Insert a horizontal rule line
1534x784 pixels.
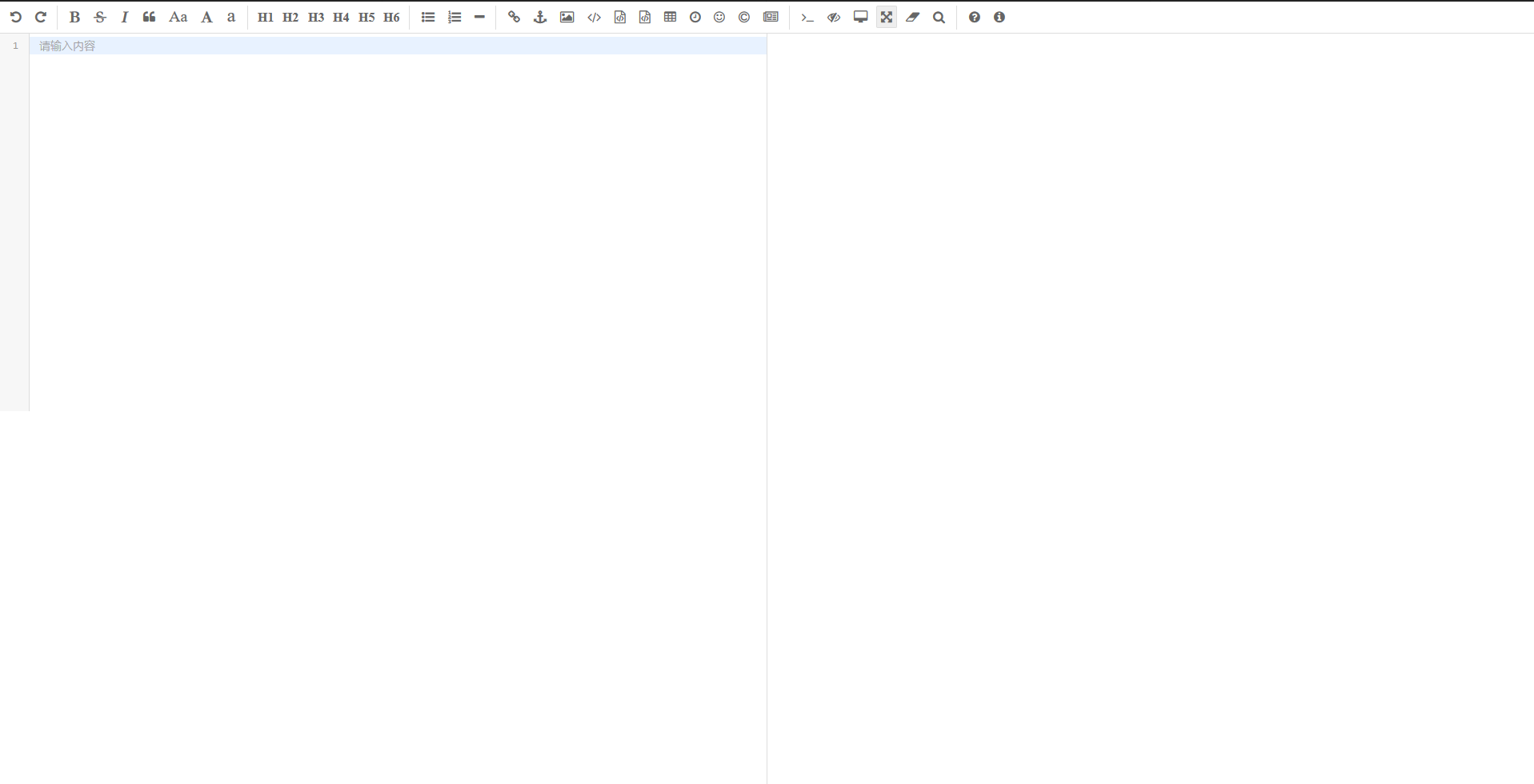click(479, 17)
